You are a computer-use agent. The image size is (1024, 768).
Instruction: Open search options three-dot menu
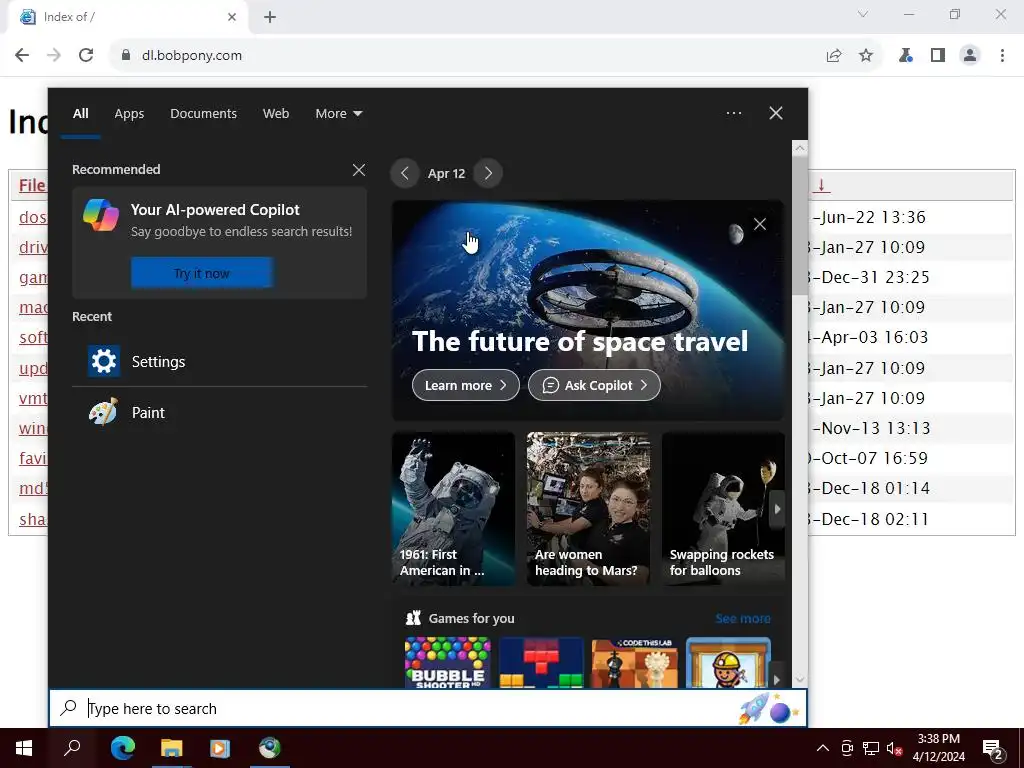734,113
